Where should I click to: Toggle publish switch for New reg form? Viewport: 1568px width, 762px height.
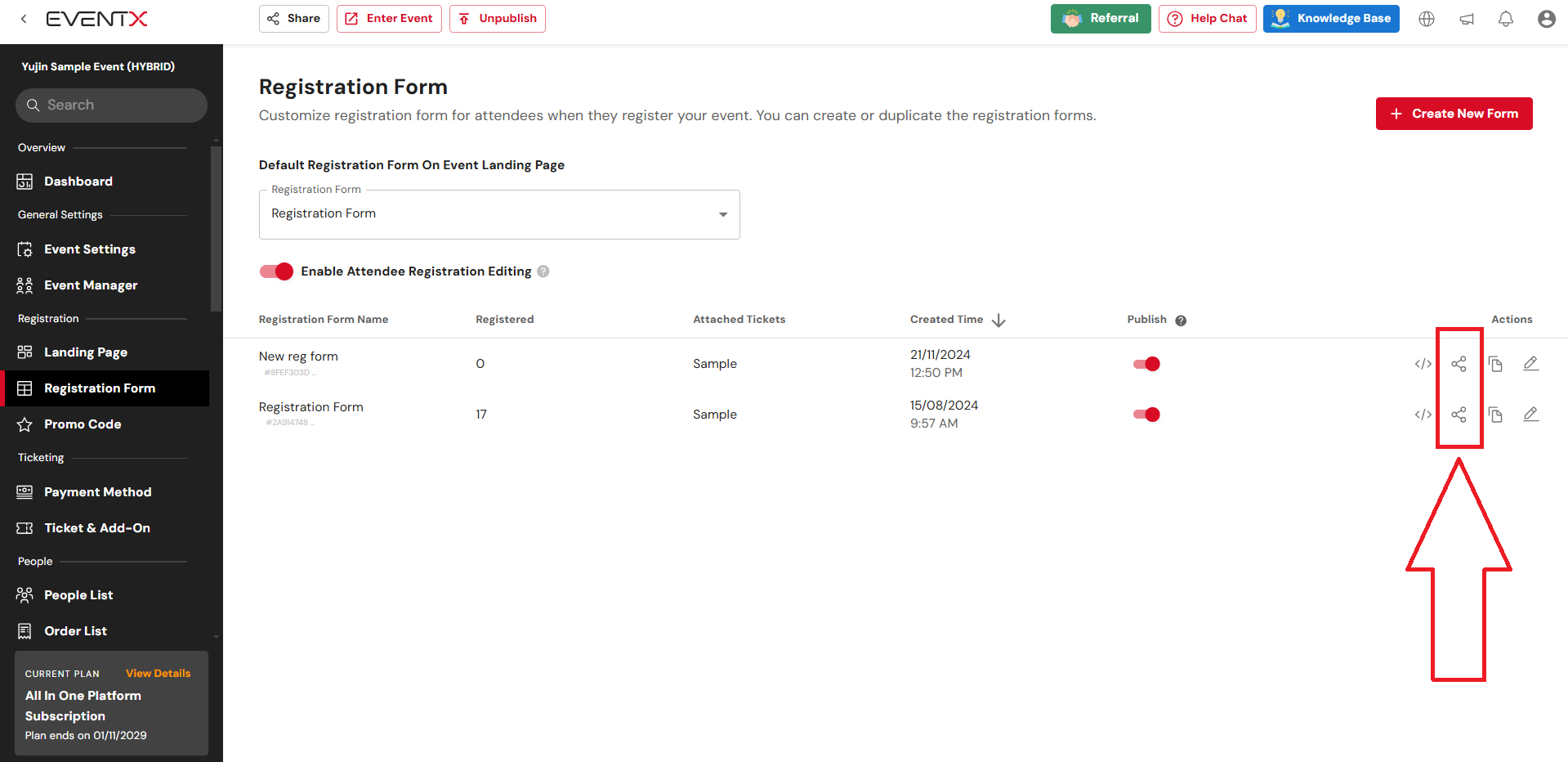click(1146, 364)
